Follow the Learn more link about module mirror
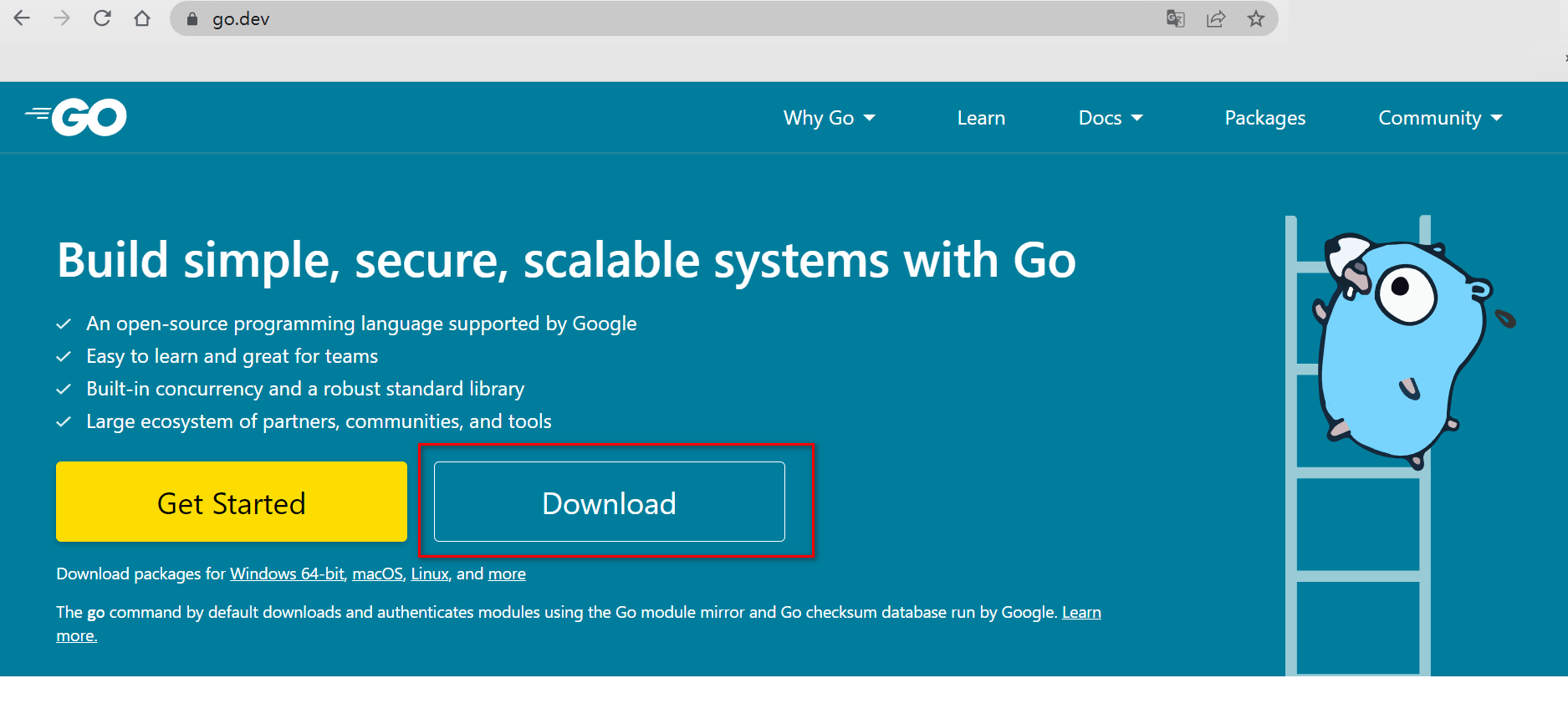Screen dimensions: 1568x724 point(1081,612)
